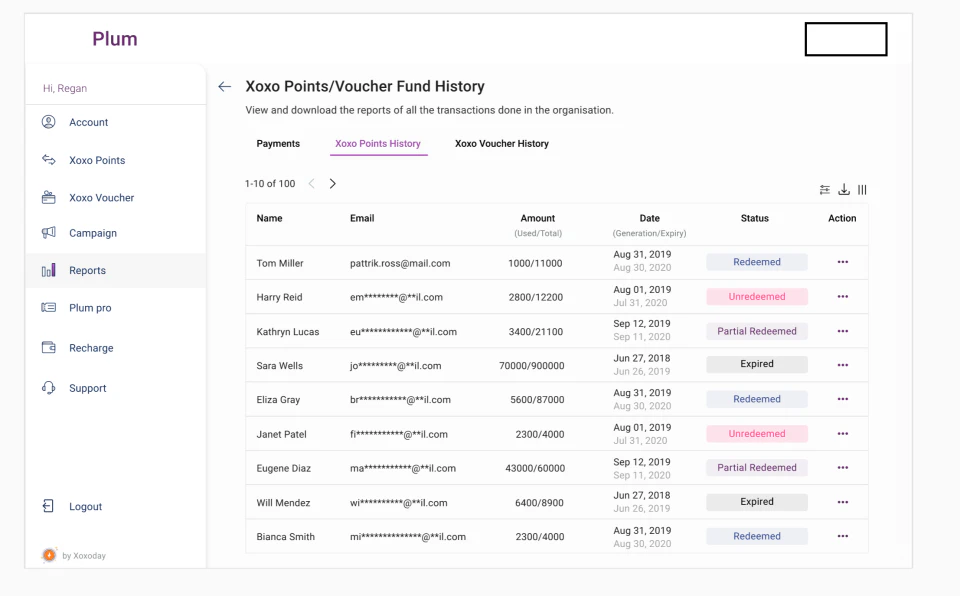Go to next page of results
The image size is (960, 596).
[333, 184]
